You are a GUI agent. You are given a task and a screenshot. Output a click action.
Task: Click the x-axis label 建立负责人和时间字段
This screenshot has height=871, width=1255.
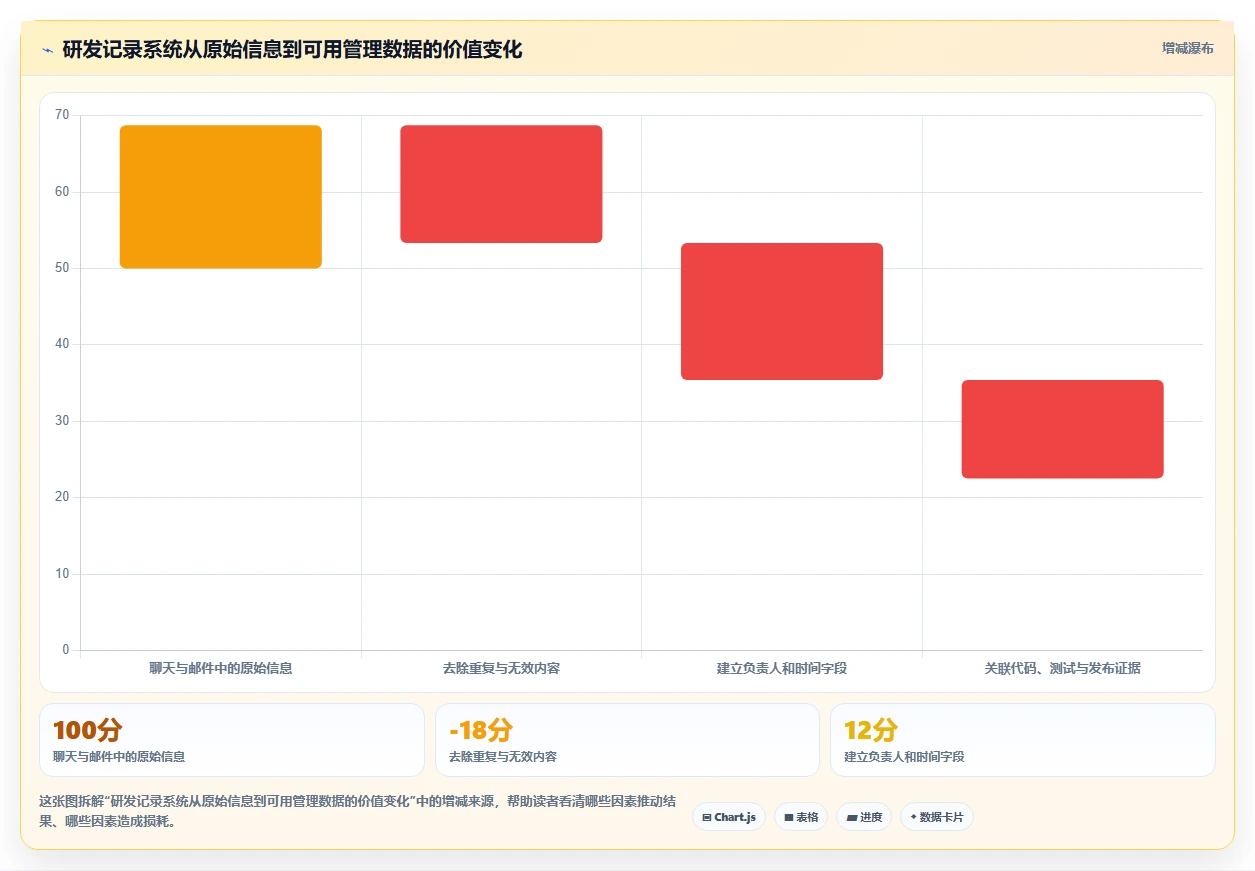point(782,668)
